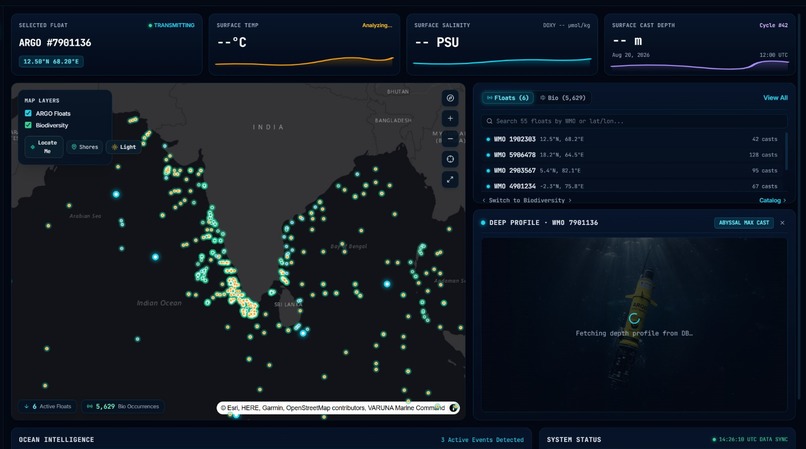Click the 42 casts value

click(x=764, y=139)
